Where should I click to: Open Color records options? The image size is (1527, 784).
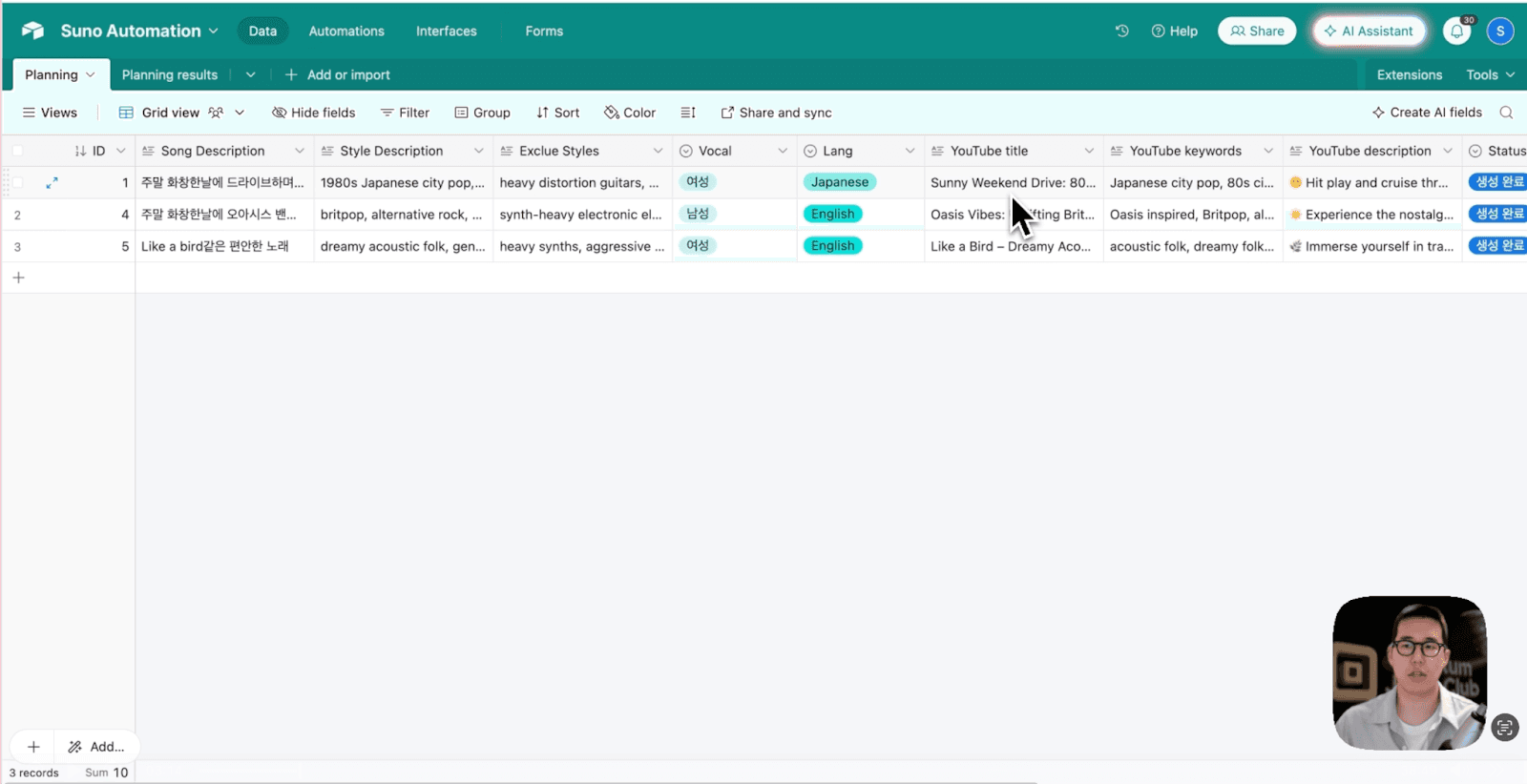[630, 113]
